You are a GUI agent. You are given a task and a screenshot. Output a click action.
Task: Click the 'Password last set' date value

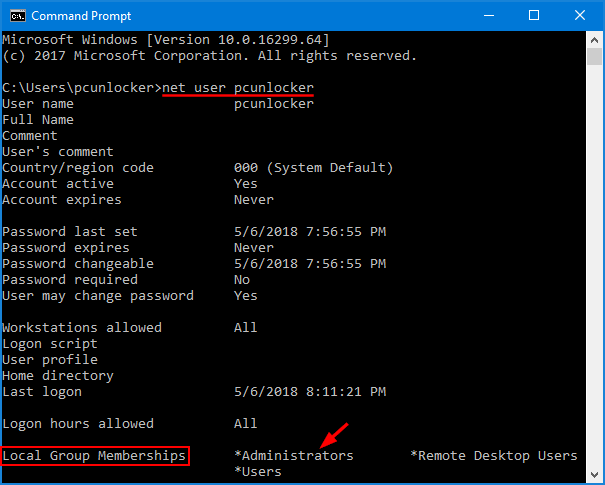pyautogui.click(x=310, y=232)
